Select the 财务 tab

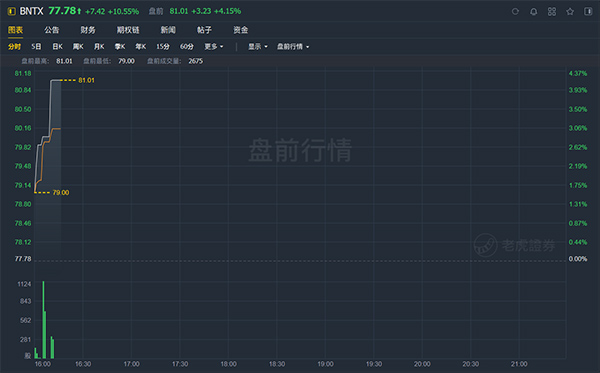click(88, 30)
